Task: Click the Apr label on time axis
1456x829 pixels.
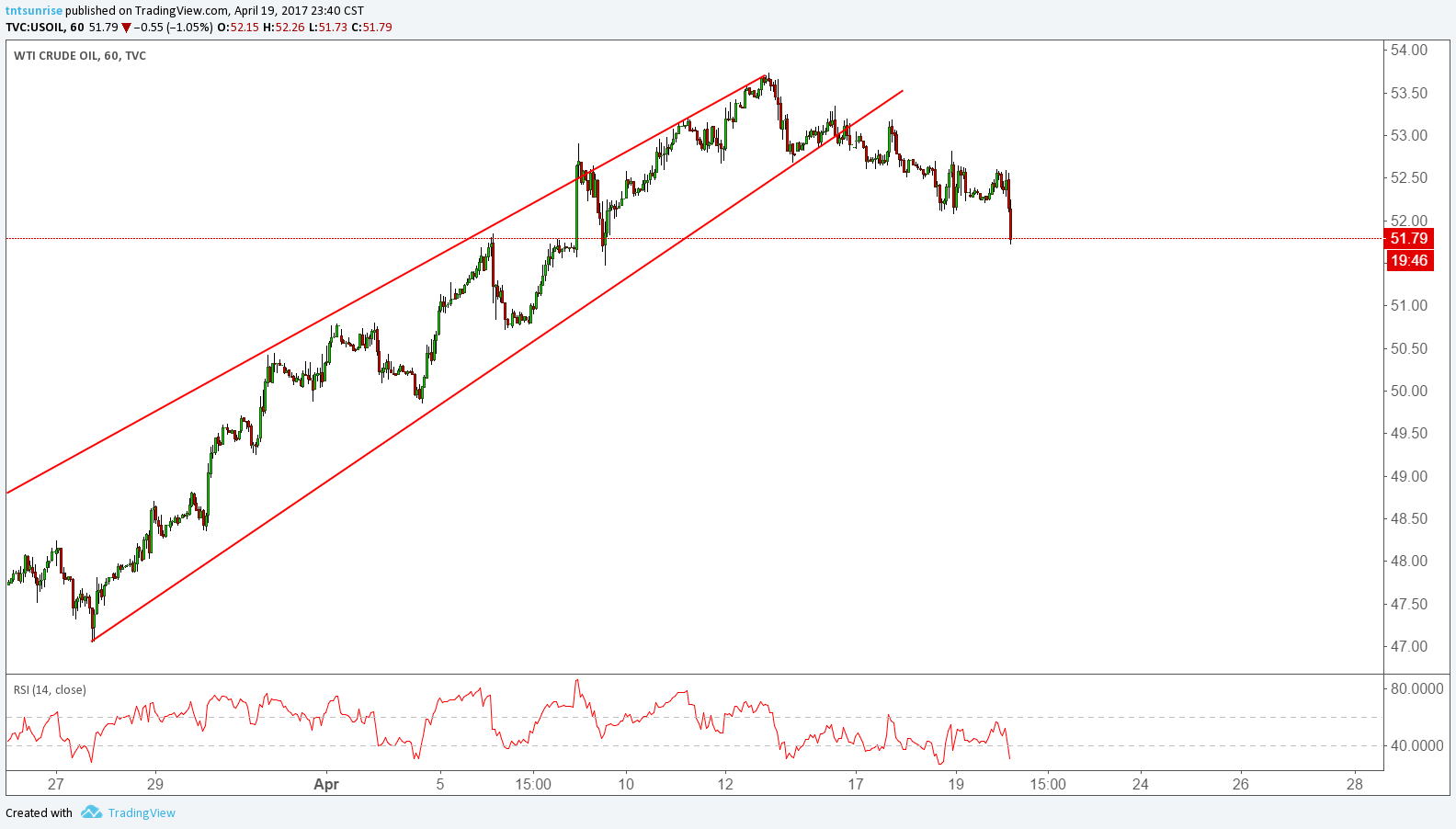Action: pos(326,784)
